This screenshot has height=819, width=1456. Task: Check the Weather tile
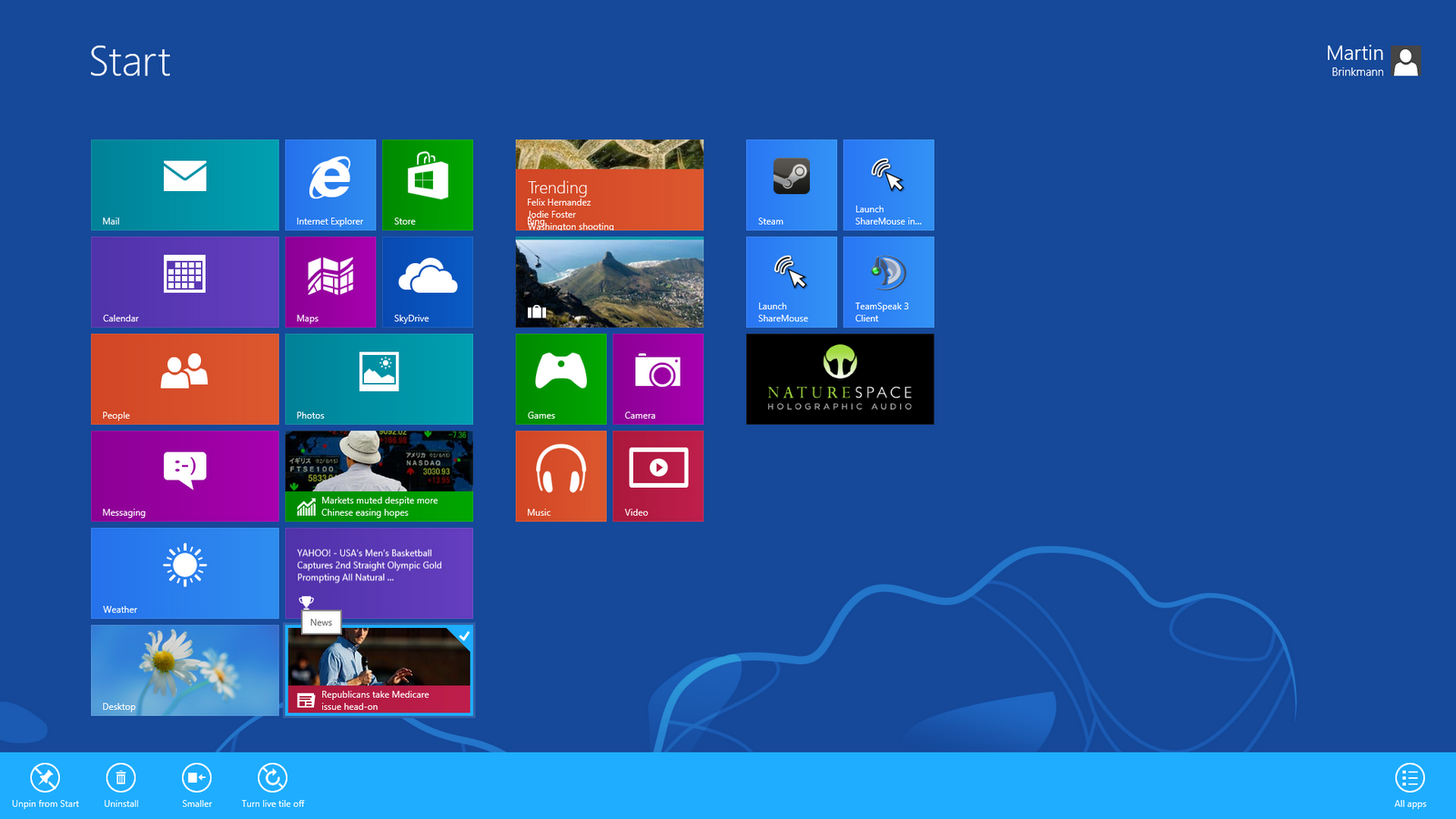[184, 573]
